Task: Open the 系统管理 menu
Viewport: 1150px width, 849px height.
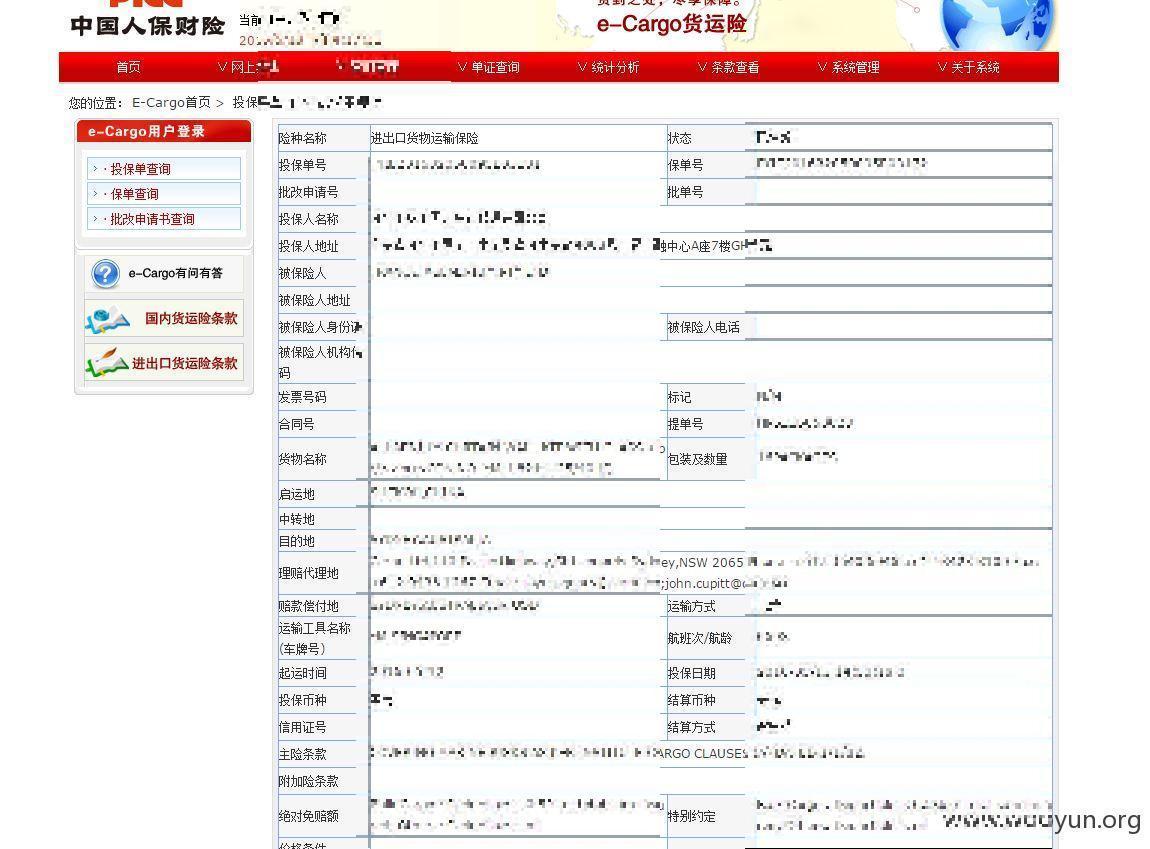Action: 849,67
